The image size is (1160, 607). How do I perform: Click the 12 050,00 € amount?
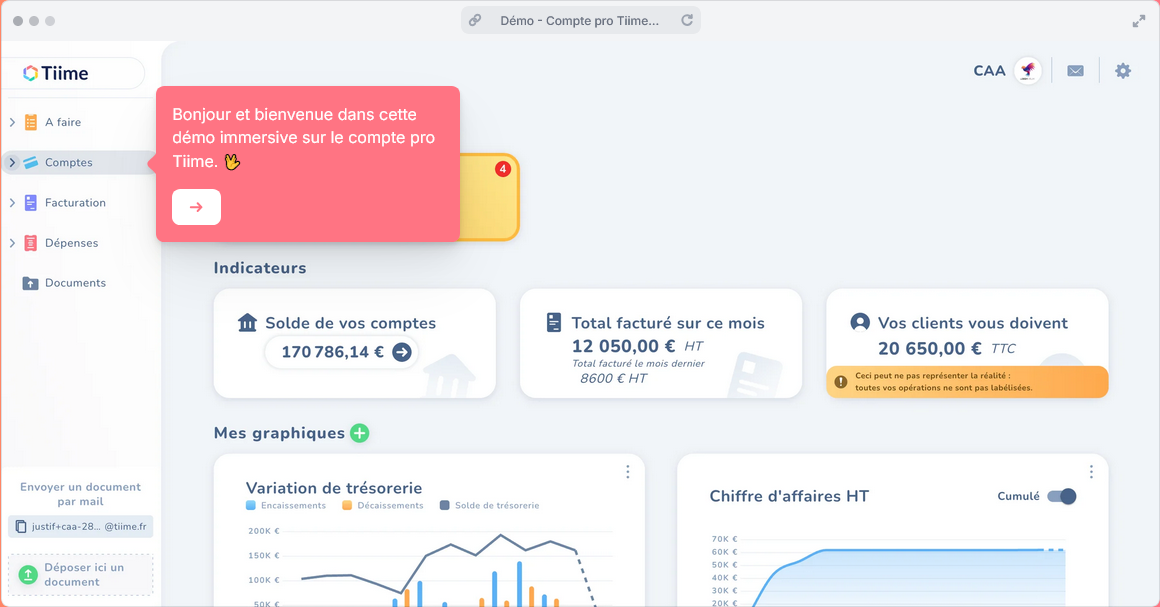(x=624, y=346)
